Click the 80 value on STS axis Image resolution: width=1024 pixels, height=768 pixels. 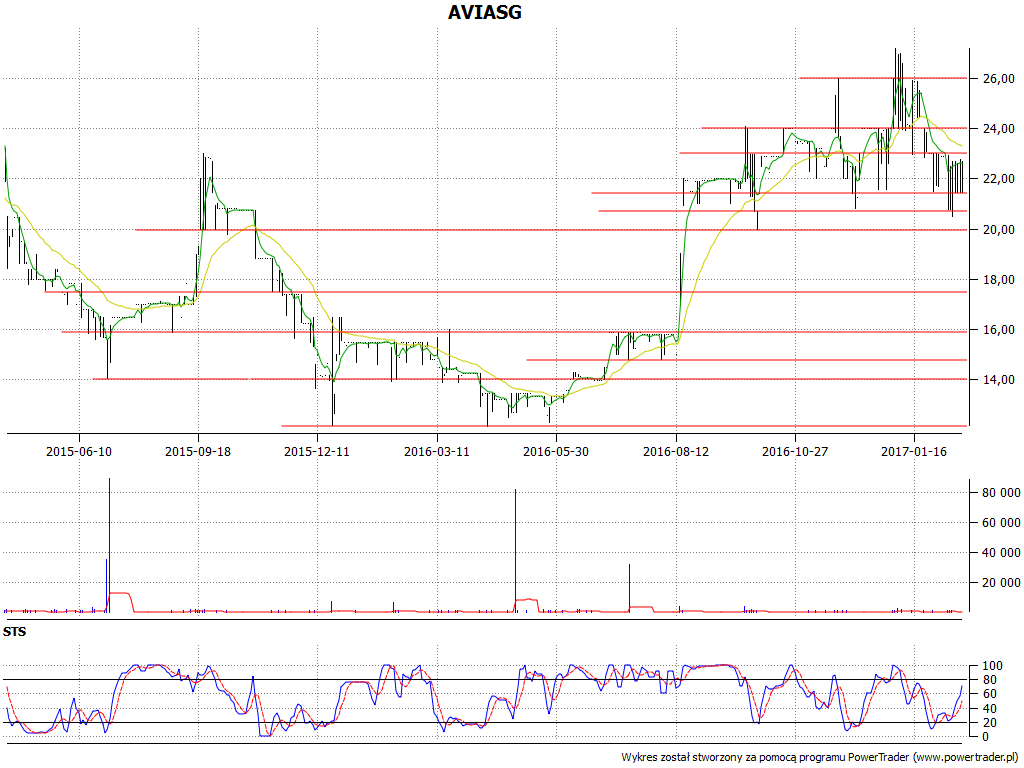[x=990, y=680]
